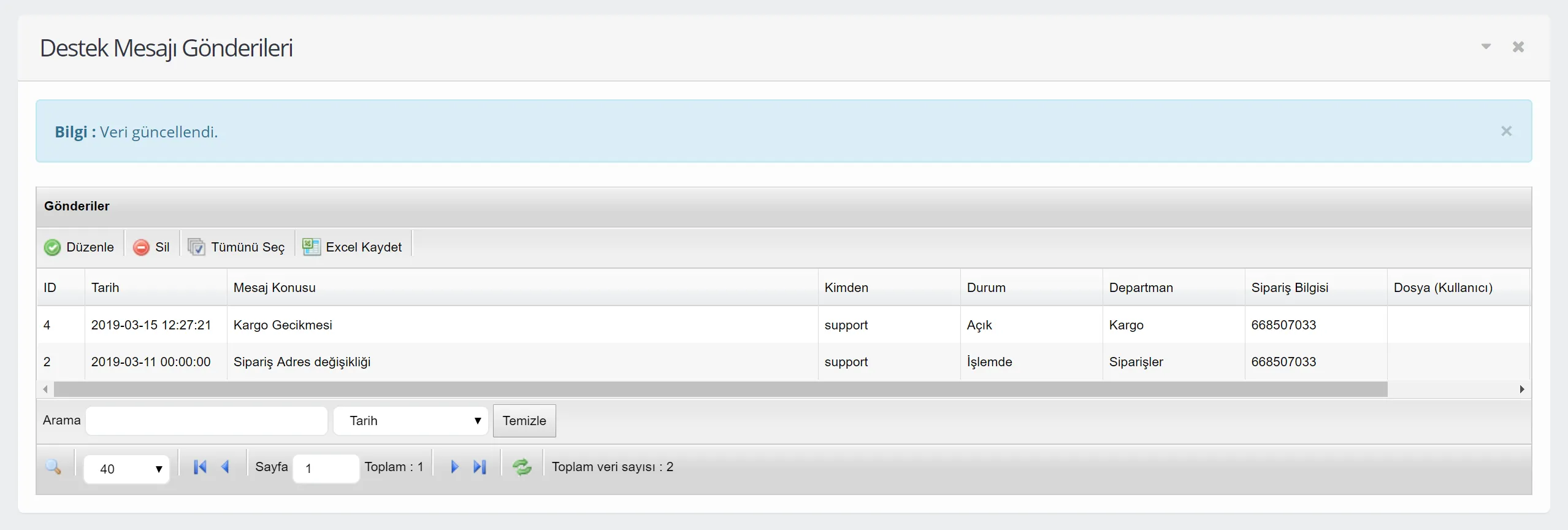This screenshot has width=1568, height=530.
Task: Dismiss the Veri güncellendi info alert
Action: (x=1506, y=131)
